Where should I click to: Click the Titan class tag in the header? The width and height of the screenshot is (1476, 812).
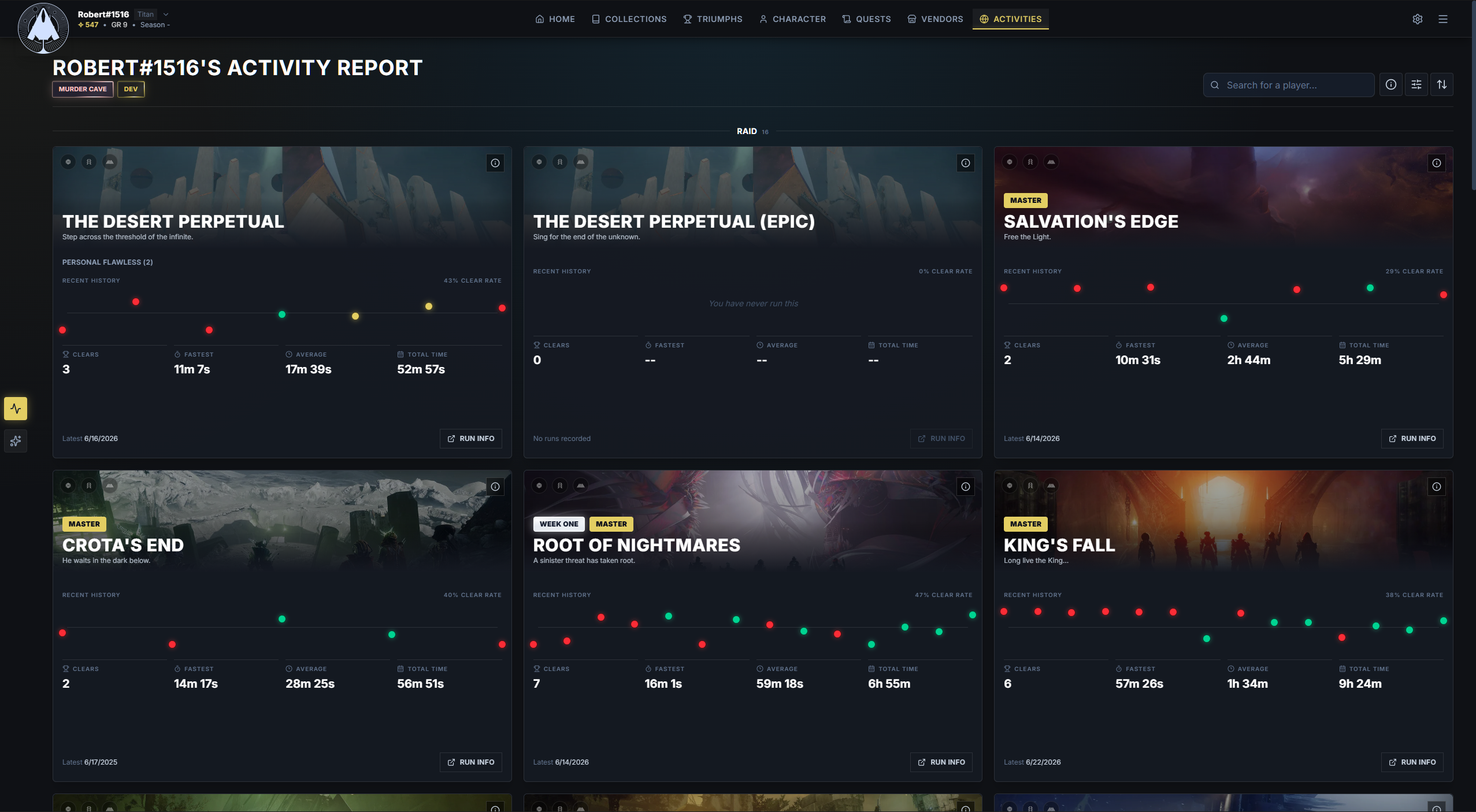click(146, 14)
